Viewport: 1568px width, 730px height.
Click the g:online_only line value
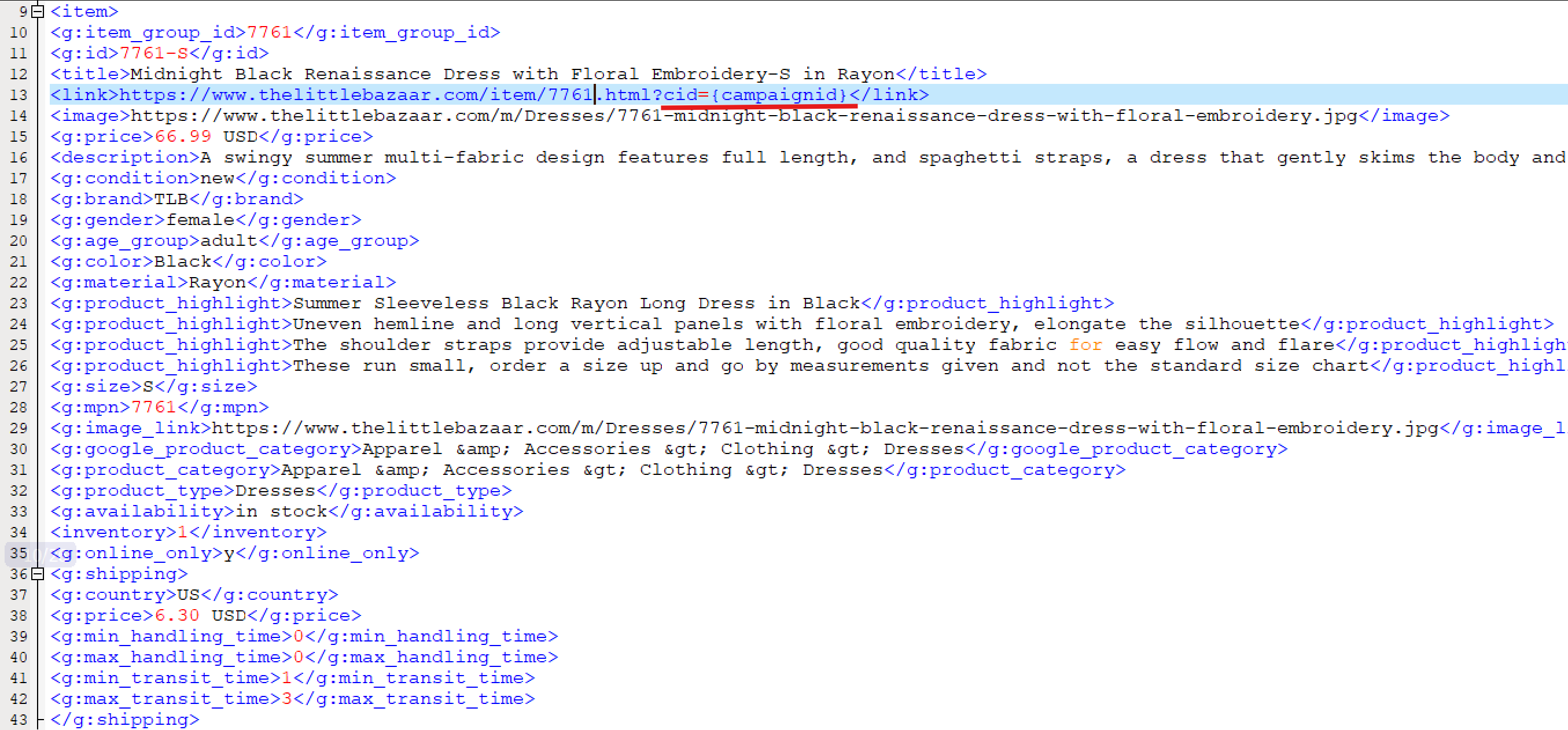point(229,553)
